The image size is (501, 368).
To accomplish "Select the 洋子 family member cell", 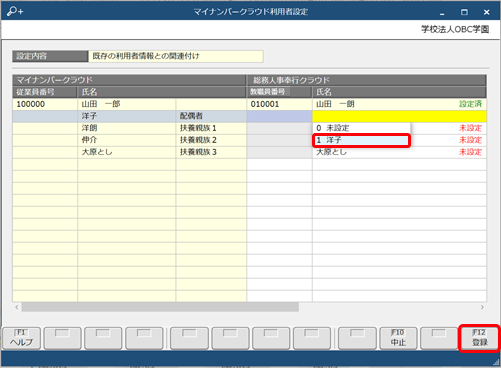I will point(127,116).
